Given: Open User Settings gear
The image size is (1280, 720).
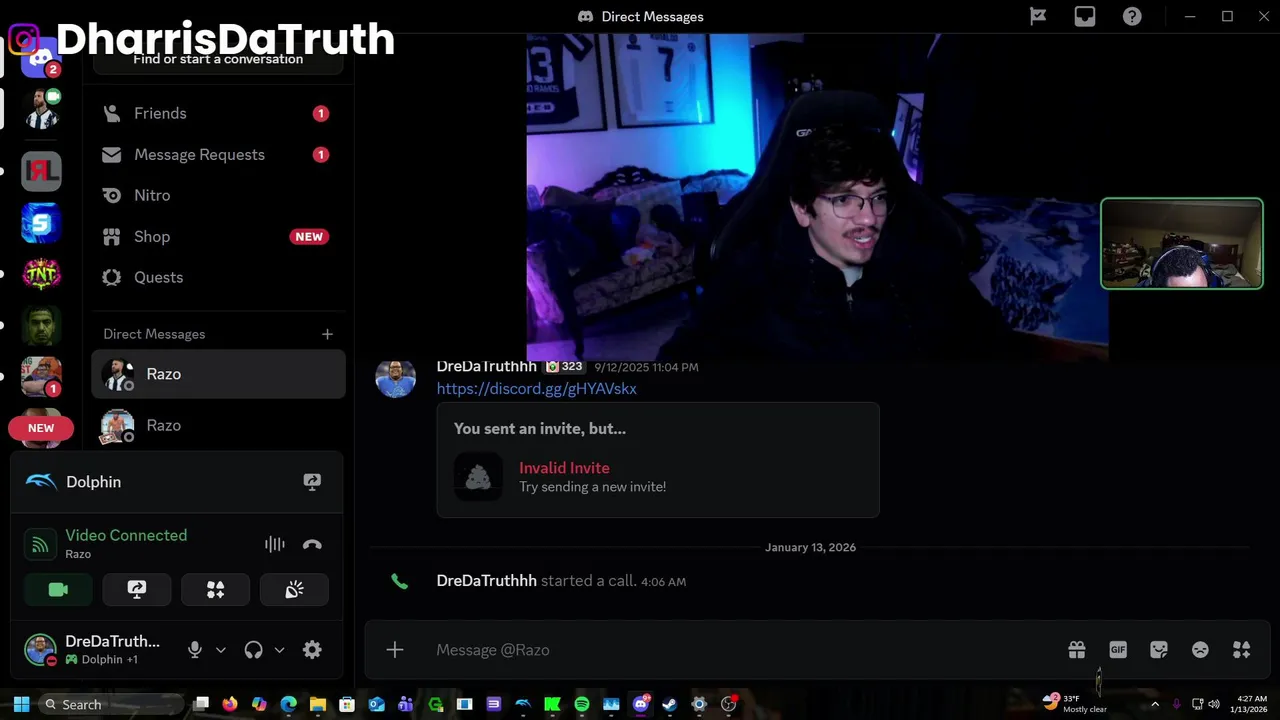Looking at the screenshot, I should [x=312, y=650].
